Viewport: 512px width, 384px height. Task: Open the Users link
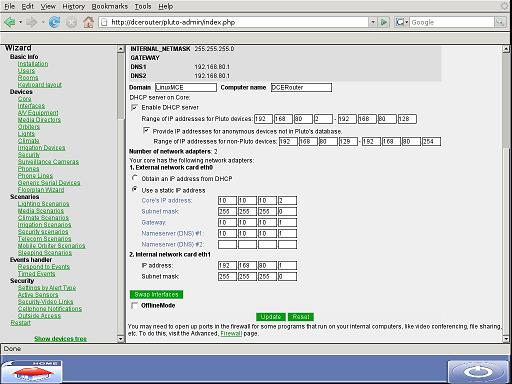(26, 71)
